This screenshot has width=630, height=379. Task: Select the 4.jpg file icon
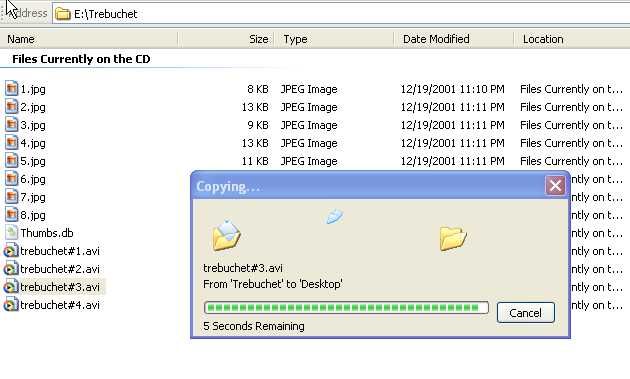click(12, 143)
